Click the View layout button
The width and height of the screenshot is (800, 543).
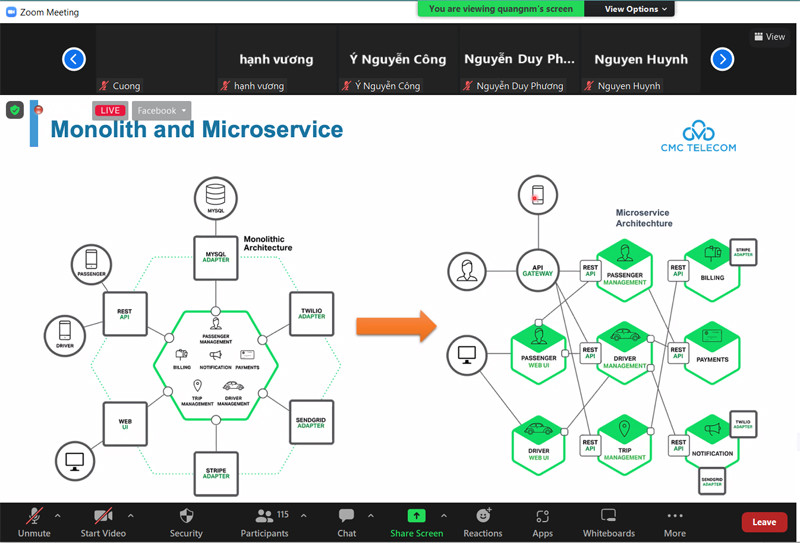pos(769,37)
